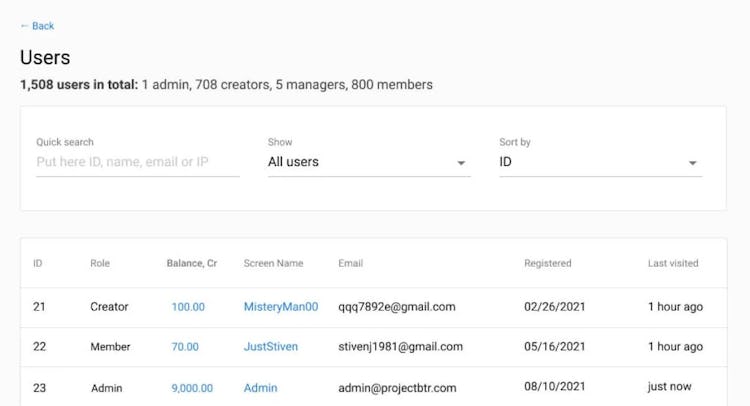Open JustStiven user profile link
Viewport: 750px width, 406px height.
[270, 347]
